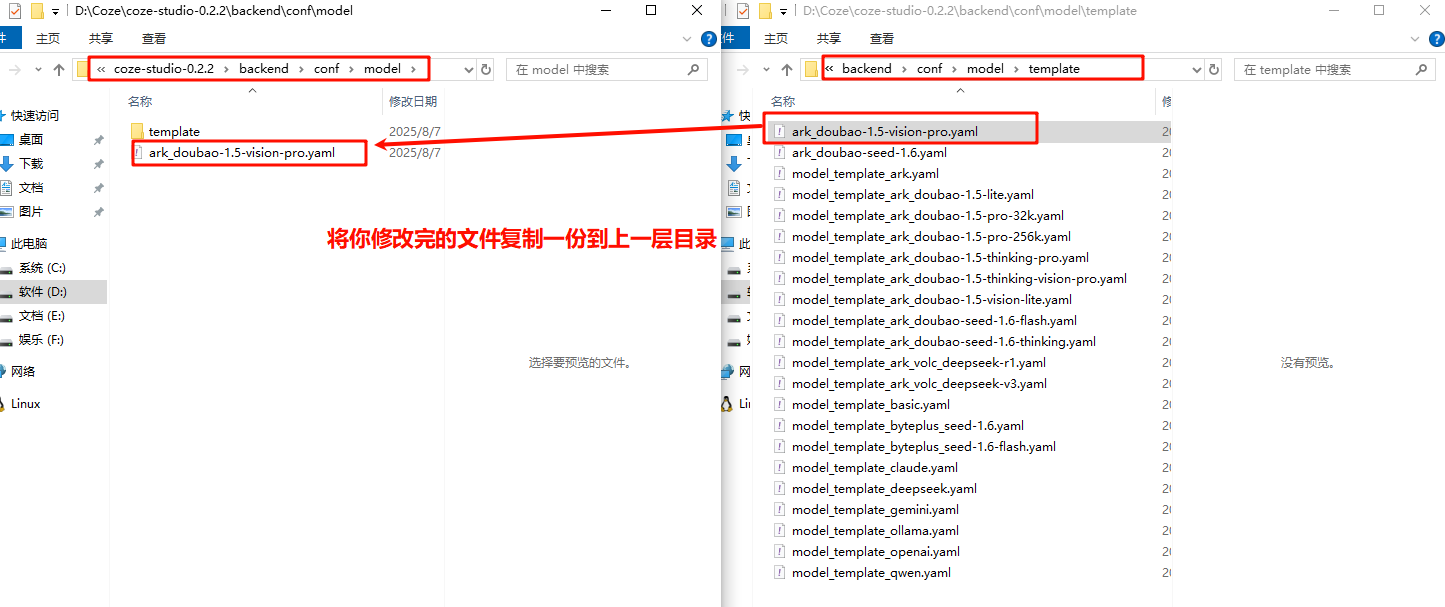Expand address history dropdown in model window
Viewport: 1445px width, 607px height.
[x=469, y=70]
